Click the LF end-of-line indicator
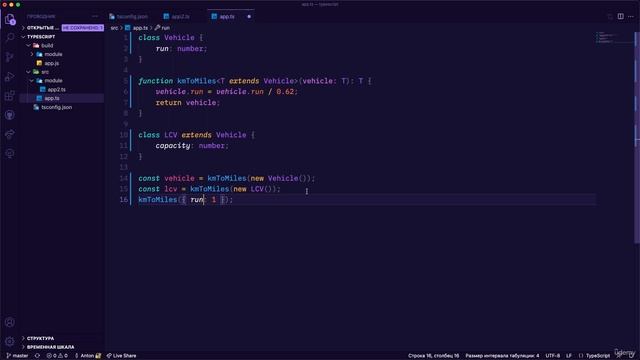Screen dimensions: 640x360 (x=569, y=356)
